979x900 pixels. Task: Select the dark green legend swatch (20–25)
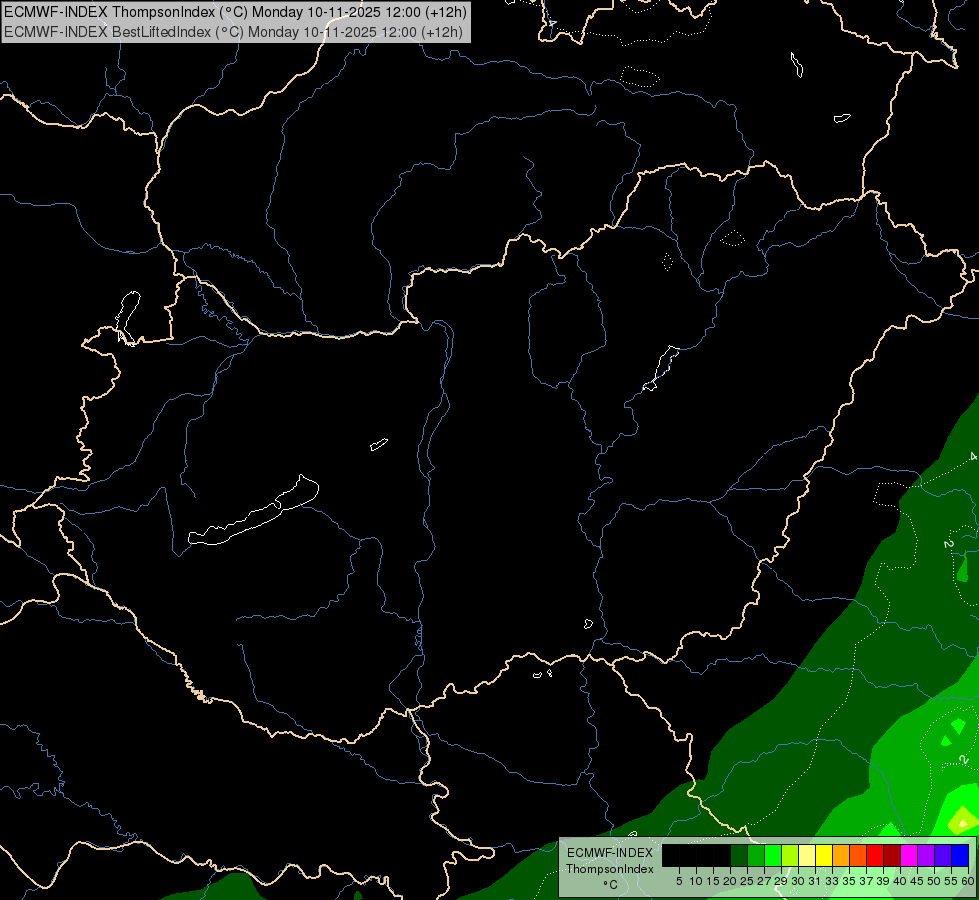tap(739, 855)
